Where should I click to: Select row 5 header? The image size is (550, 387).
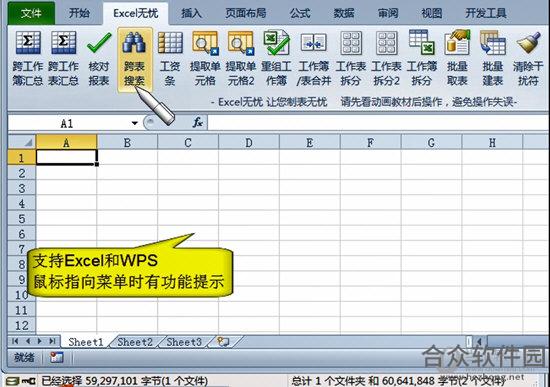[x=22, y=219]
